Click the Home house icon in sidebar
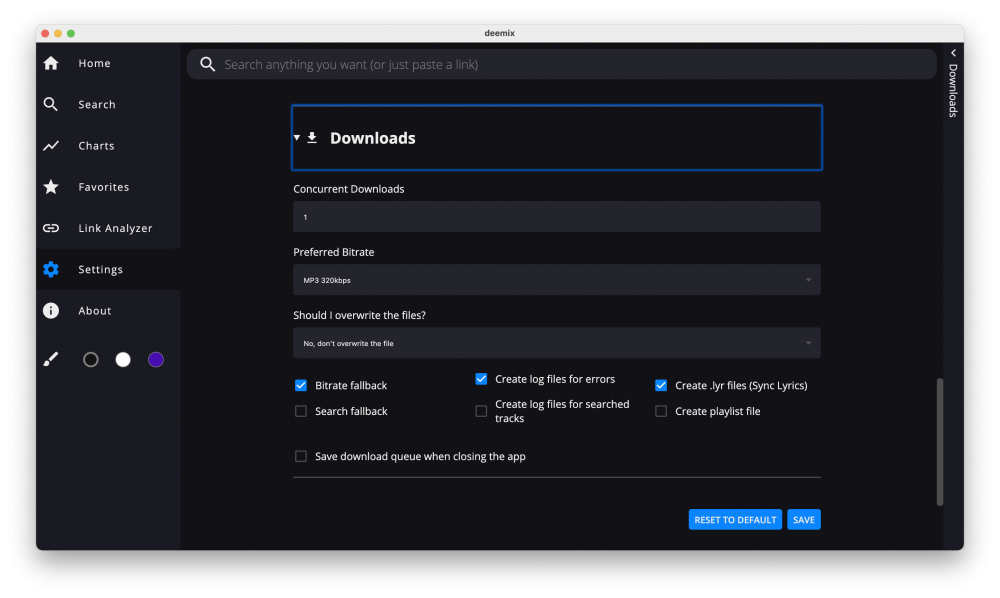This screenshot has width=1000, height=598. 51,63
